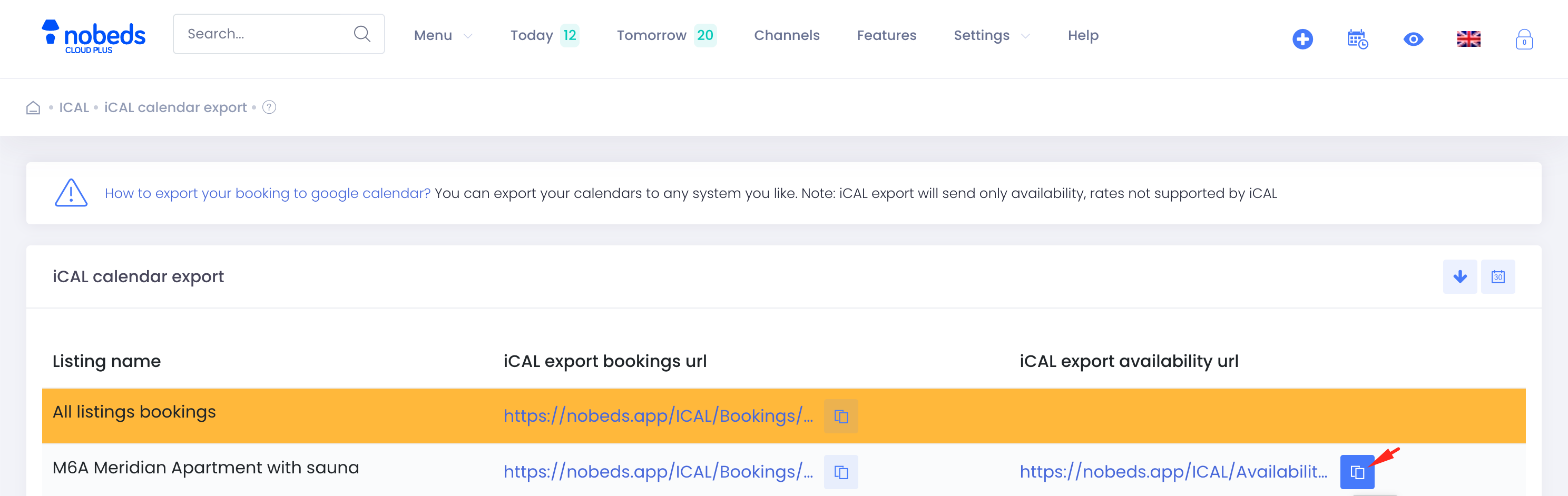Open the Features menu item
Image resolution: width=1568 pixels, height=496 pixels.
(886, 35)
